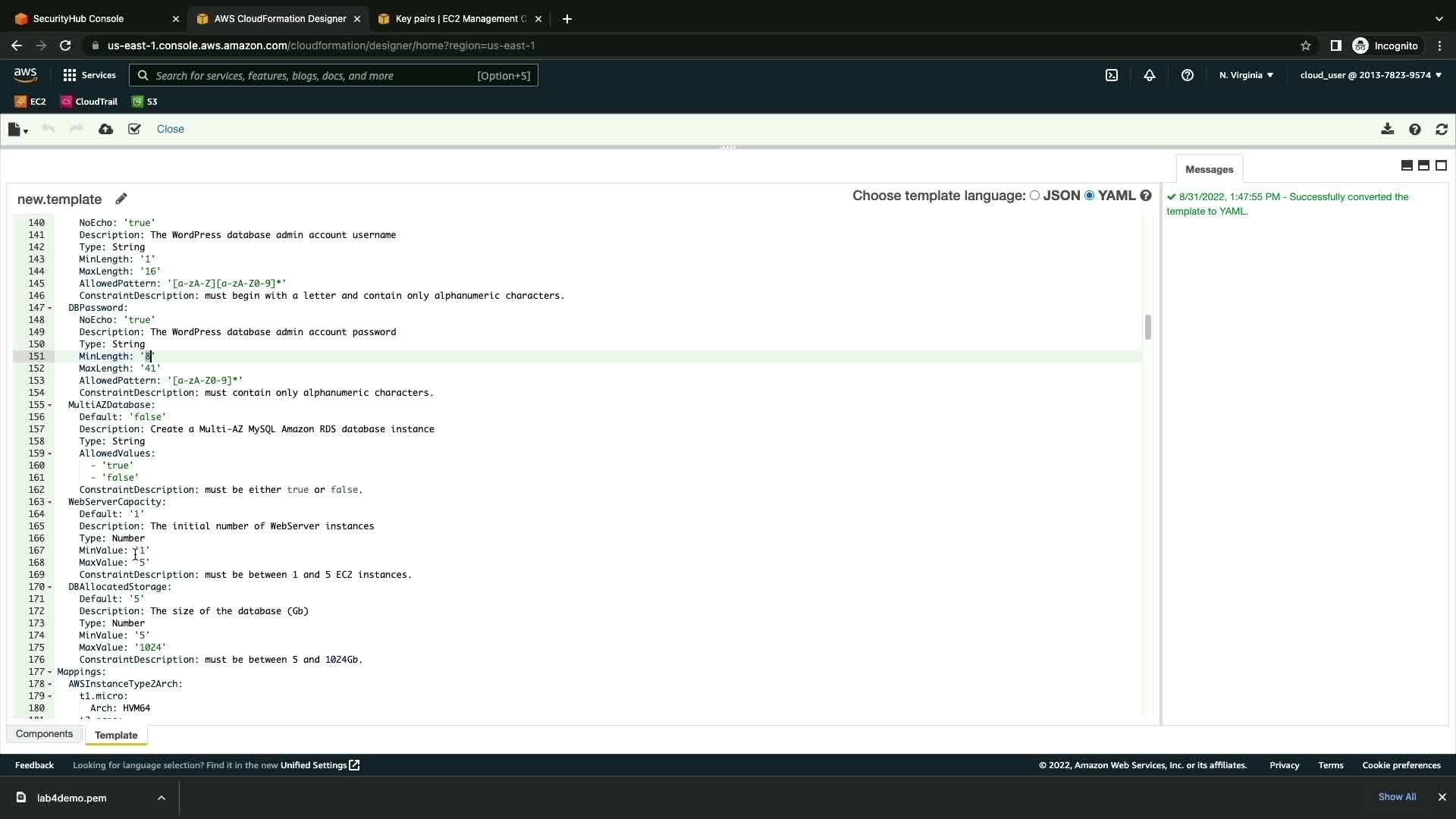Viewport: 1456px width, 819px height.
Task: Collapse the DBPassword section fold arrow
Action: pyautogui.click(x=50, y=308)
